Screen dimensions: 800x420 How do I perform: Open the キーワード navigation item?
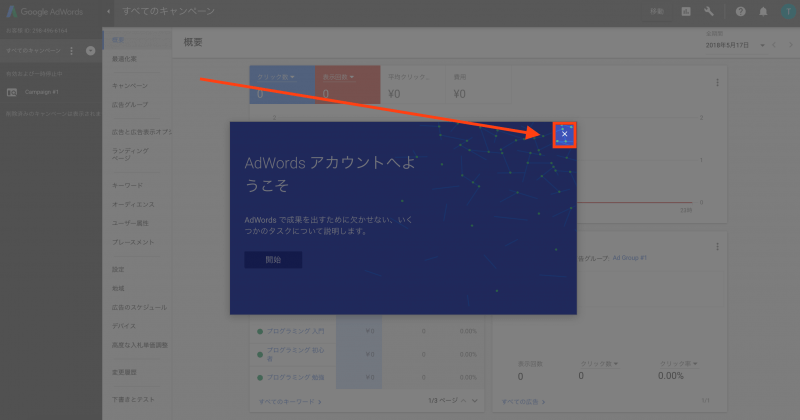coord(127,185)
